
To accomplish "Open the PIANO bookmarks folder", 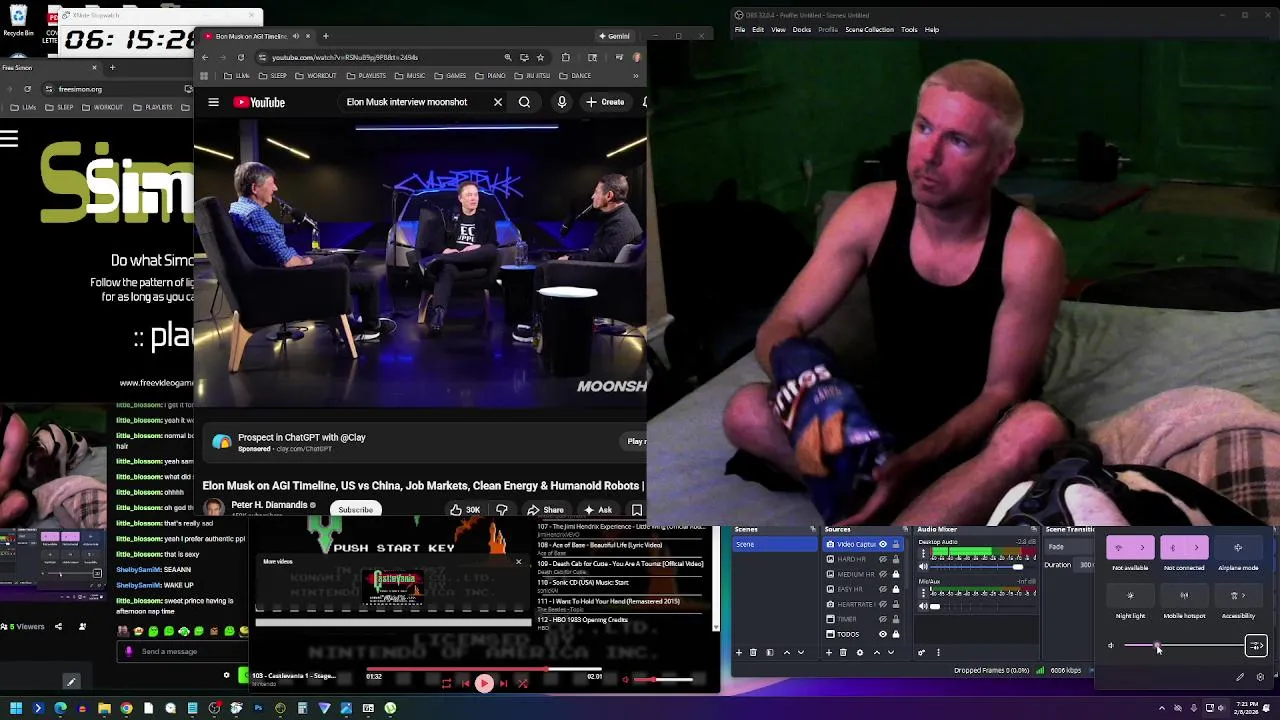I will (x=490, y=76).
